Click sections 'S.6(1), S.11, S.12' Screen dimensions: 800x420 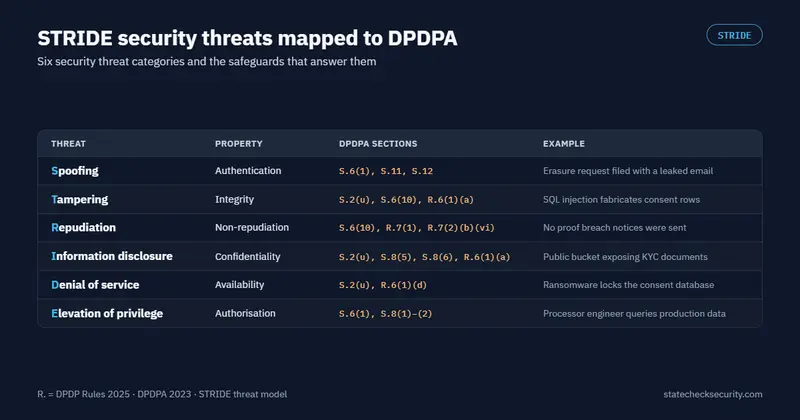coord(386,171)
